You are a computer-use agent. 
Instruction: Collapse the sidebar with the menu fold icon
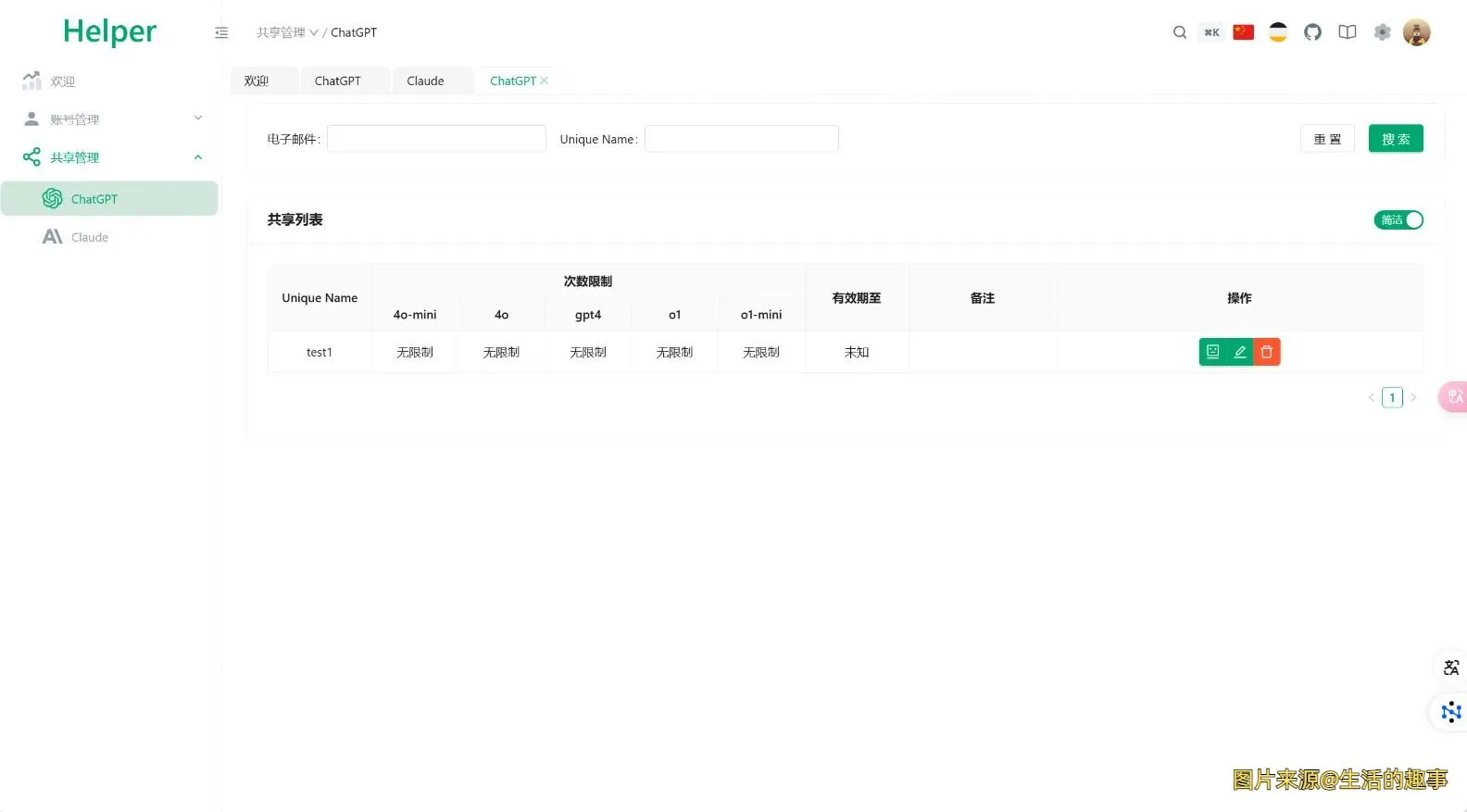point(221,32)
